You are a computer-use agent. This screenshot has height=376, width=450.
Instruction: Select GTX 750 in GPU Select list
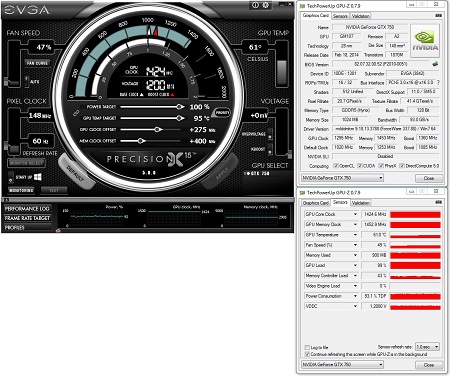point(257,173)
